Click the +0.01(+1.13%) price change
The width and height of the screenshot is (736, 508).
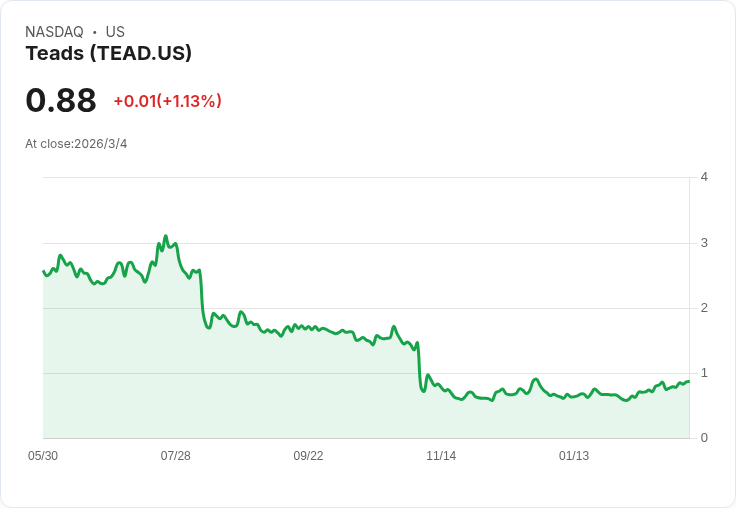pos(167,101)
